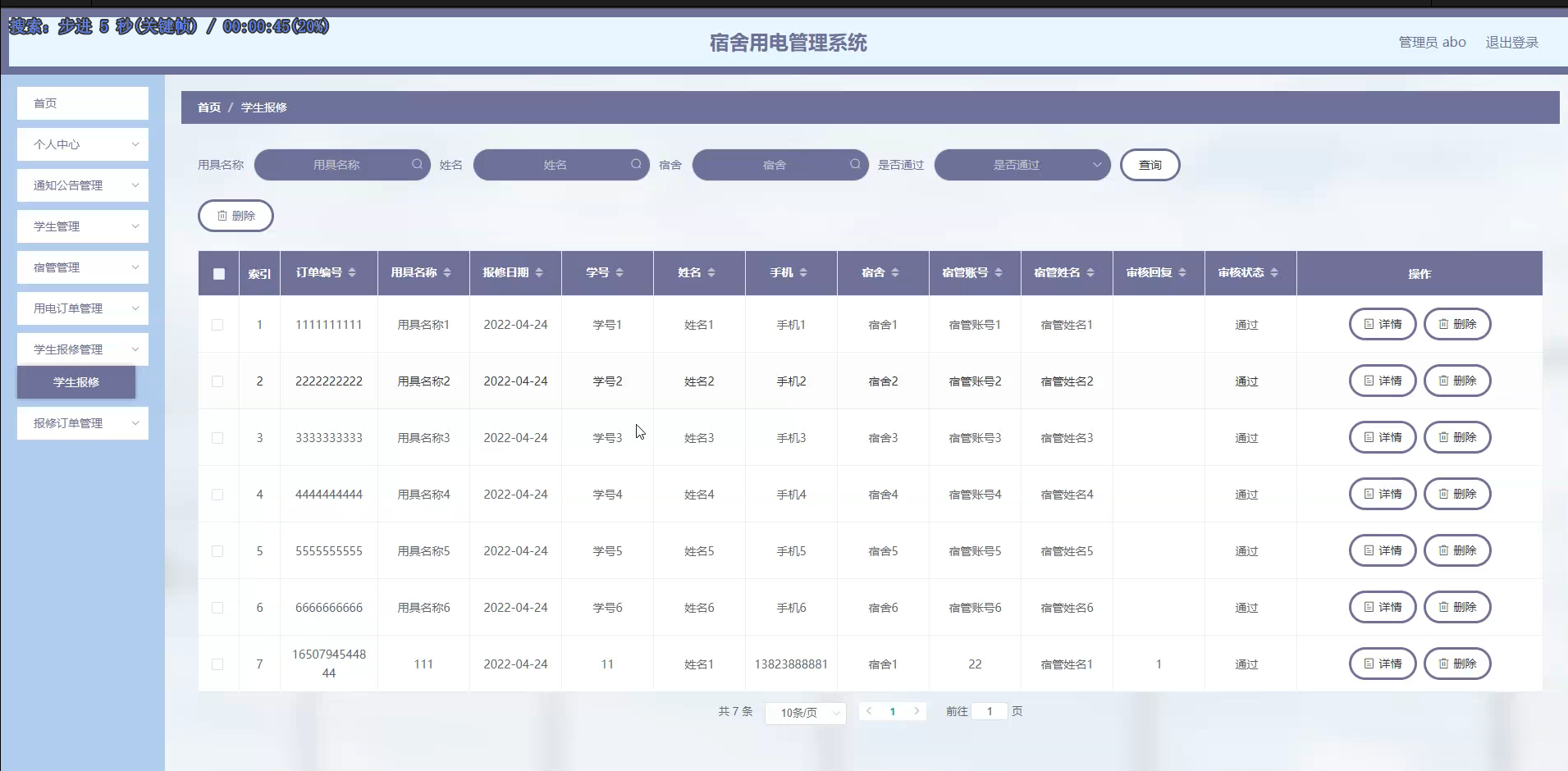Click the search icon in 用具名称 field
This screenshot has width=1568, height=771.
[417, 164]
